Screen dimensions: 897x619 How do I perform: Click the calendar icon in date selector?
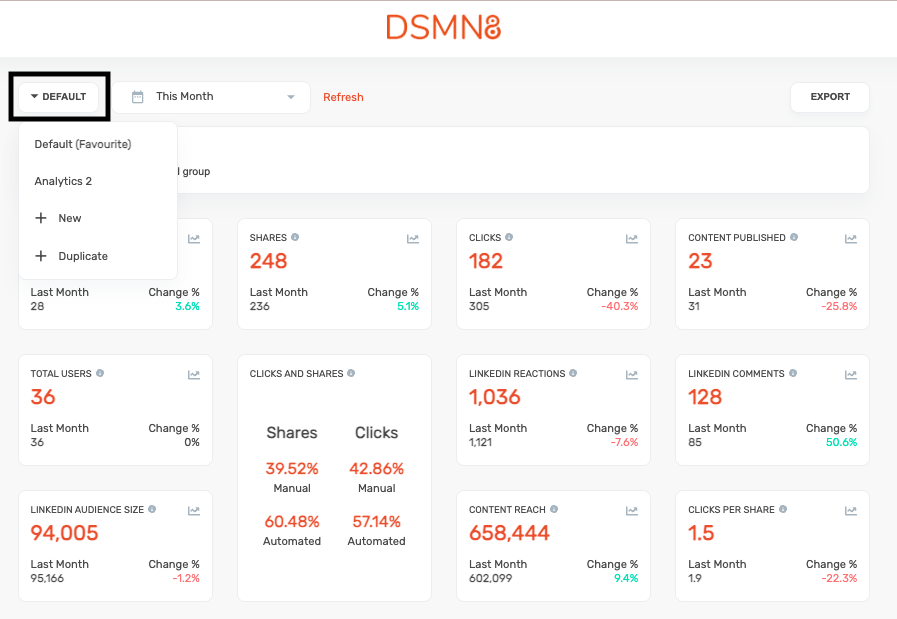[138, 97]
